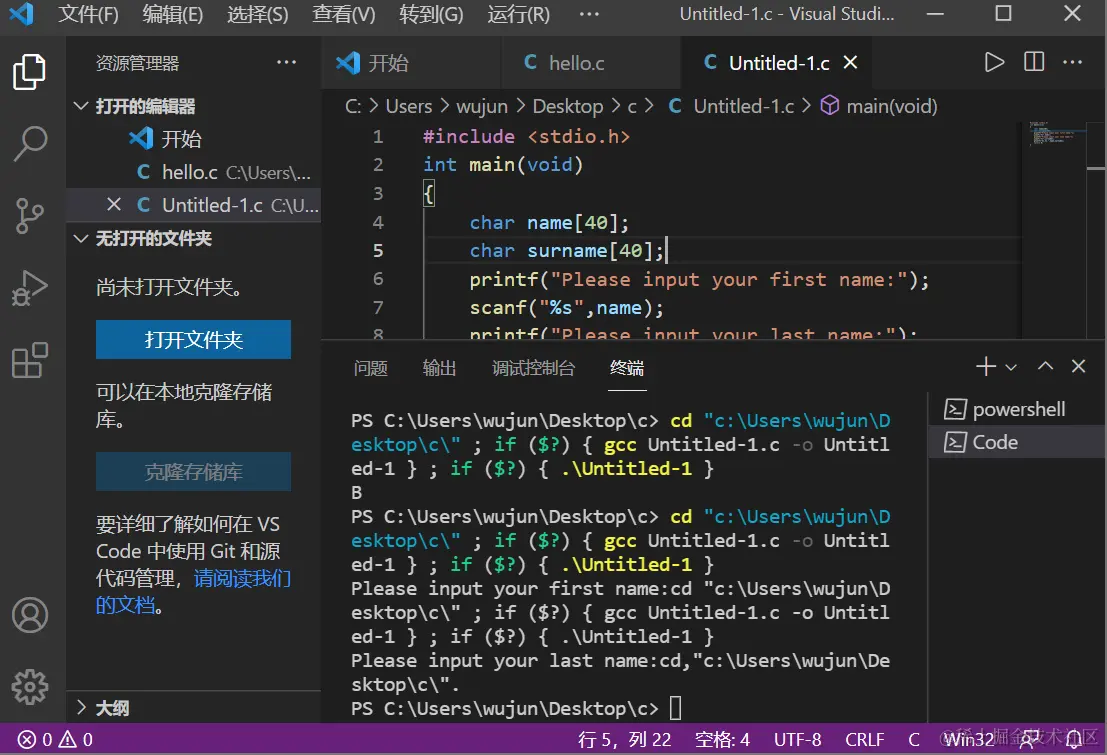Click line number 4 in the gutter
Viewport: 1107px width, 755px height.
click(378, 222)
